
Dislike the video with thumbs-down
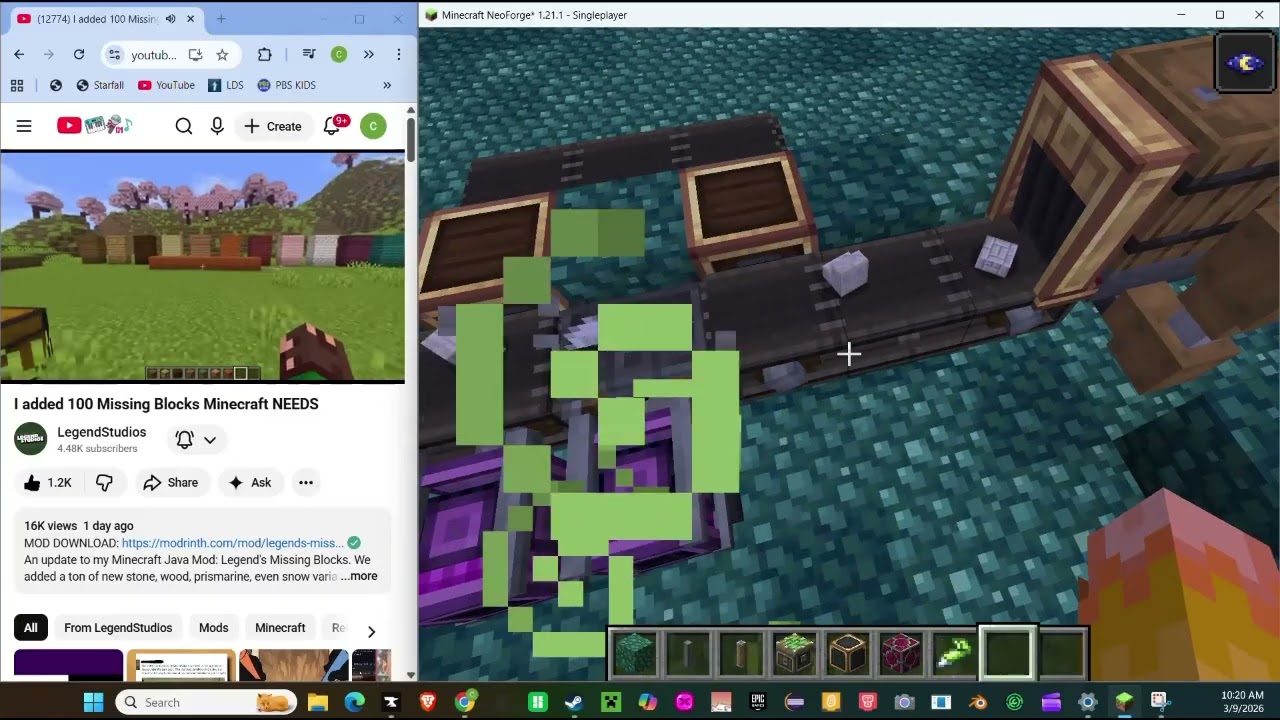[x=104, y=483]
